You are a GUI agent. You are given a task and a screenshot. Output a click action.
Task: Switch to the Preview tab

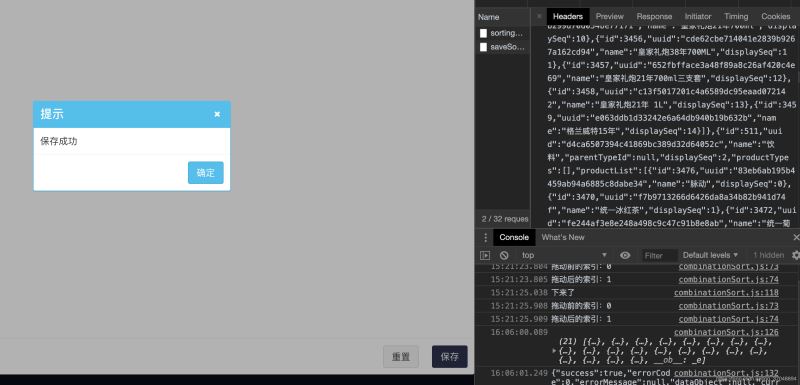coord(609,16)
